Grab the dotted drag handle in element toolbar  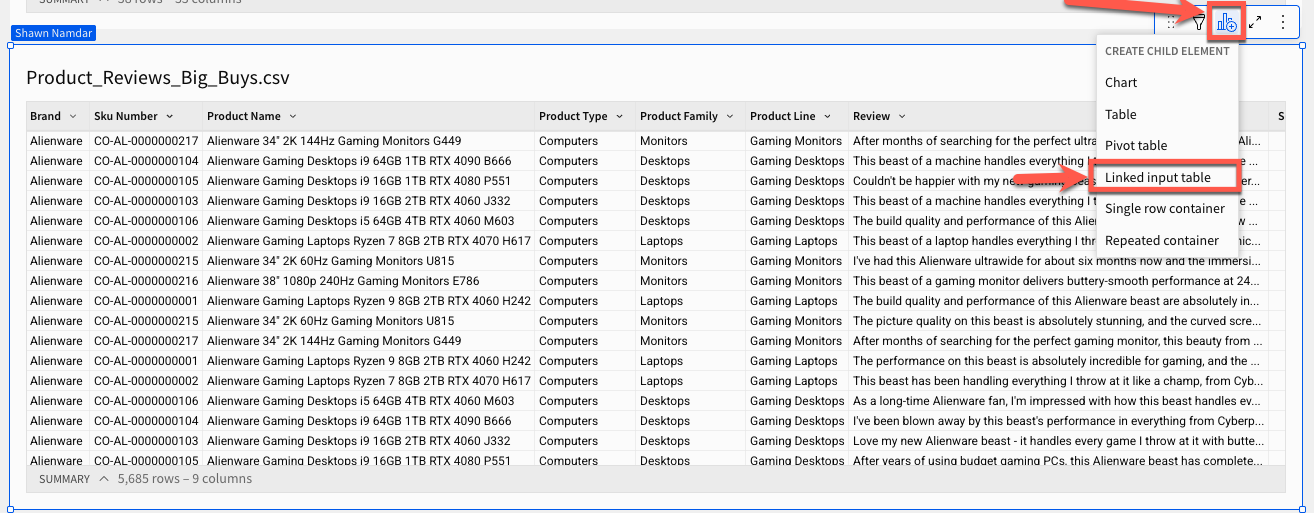(1171, 23)
